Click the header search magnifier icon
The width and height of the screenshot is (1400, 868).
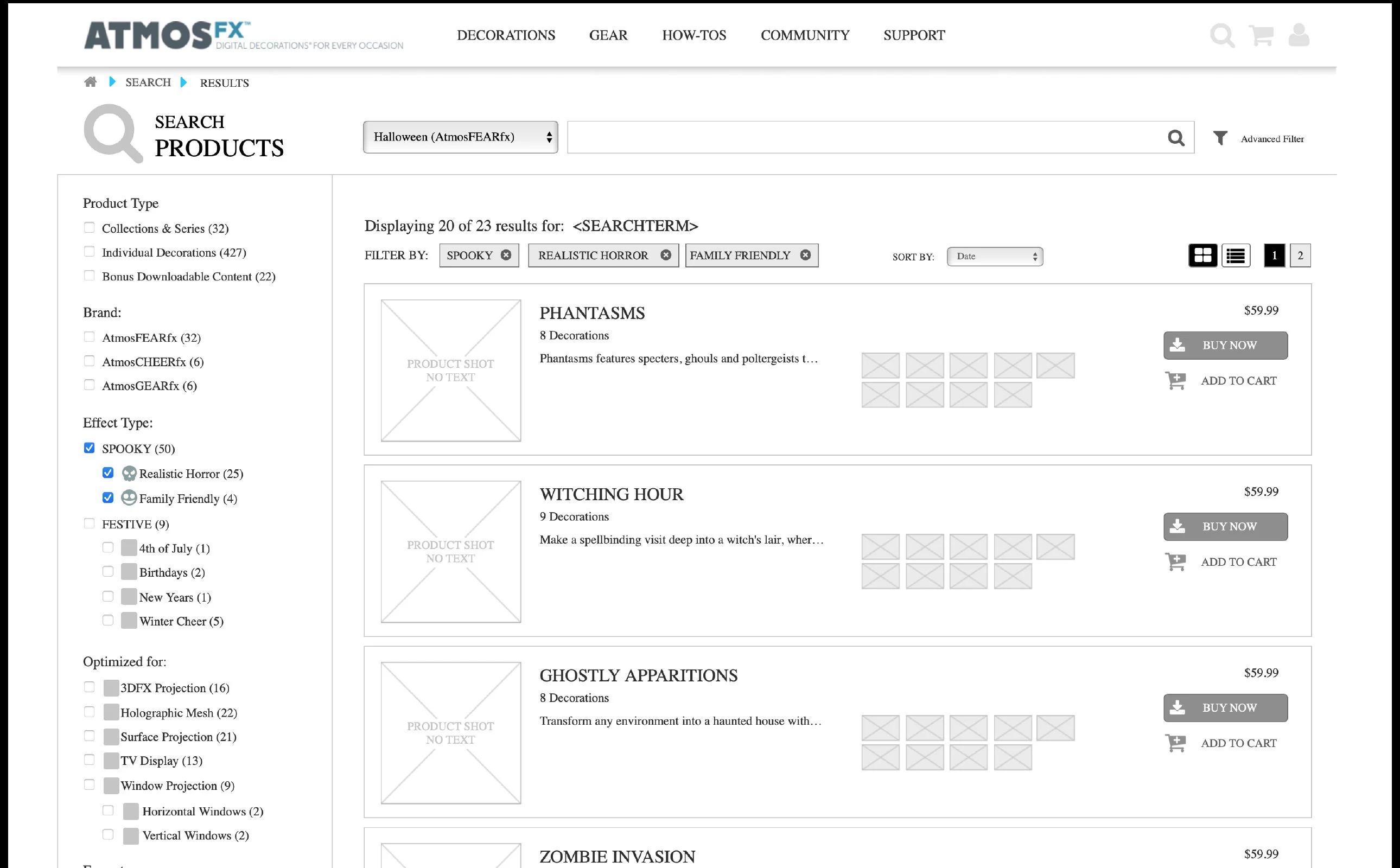[1222, 35]
